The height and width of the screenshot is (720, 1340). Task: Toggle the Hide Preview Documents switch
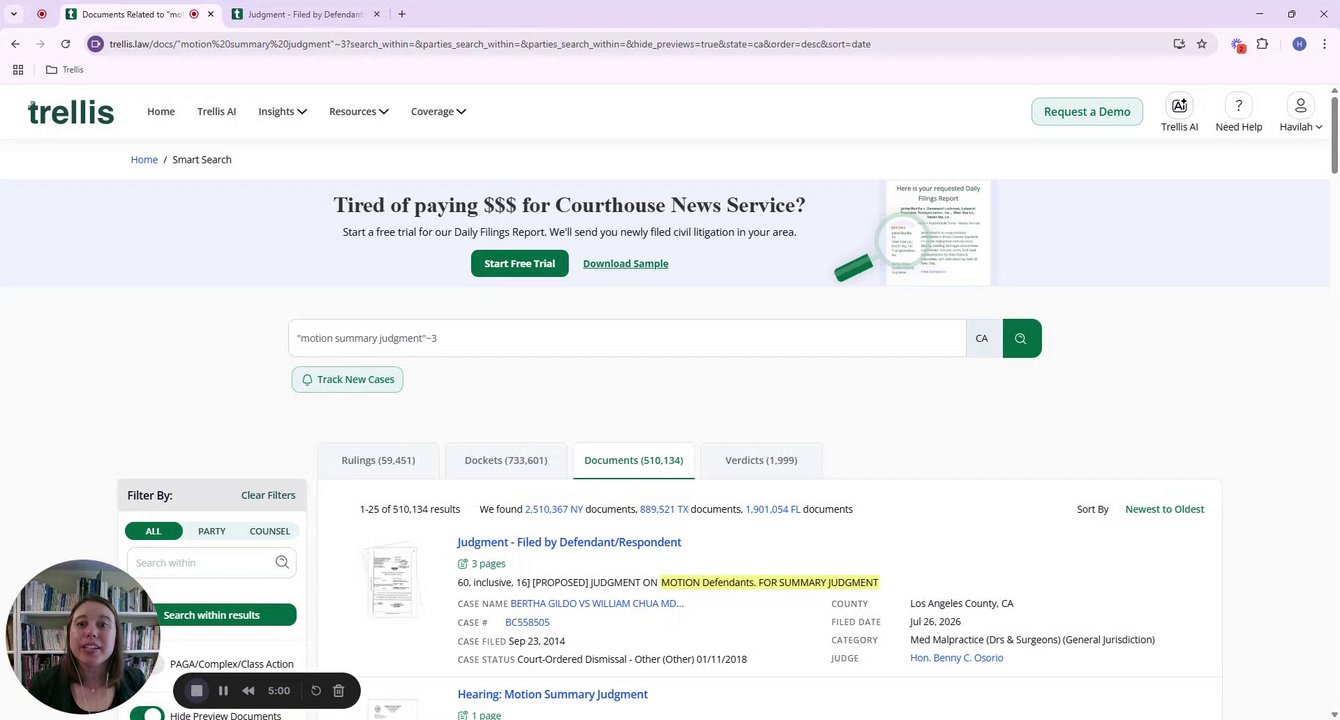(x=148, y=714)
